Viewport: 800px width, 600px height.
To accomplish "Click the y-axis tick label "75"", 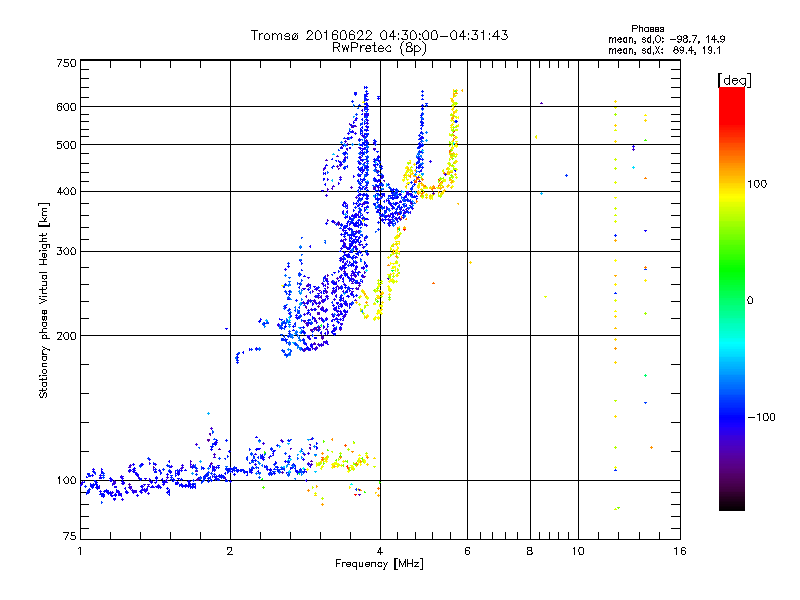I will tap(70, 536).
